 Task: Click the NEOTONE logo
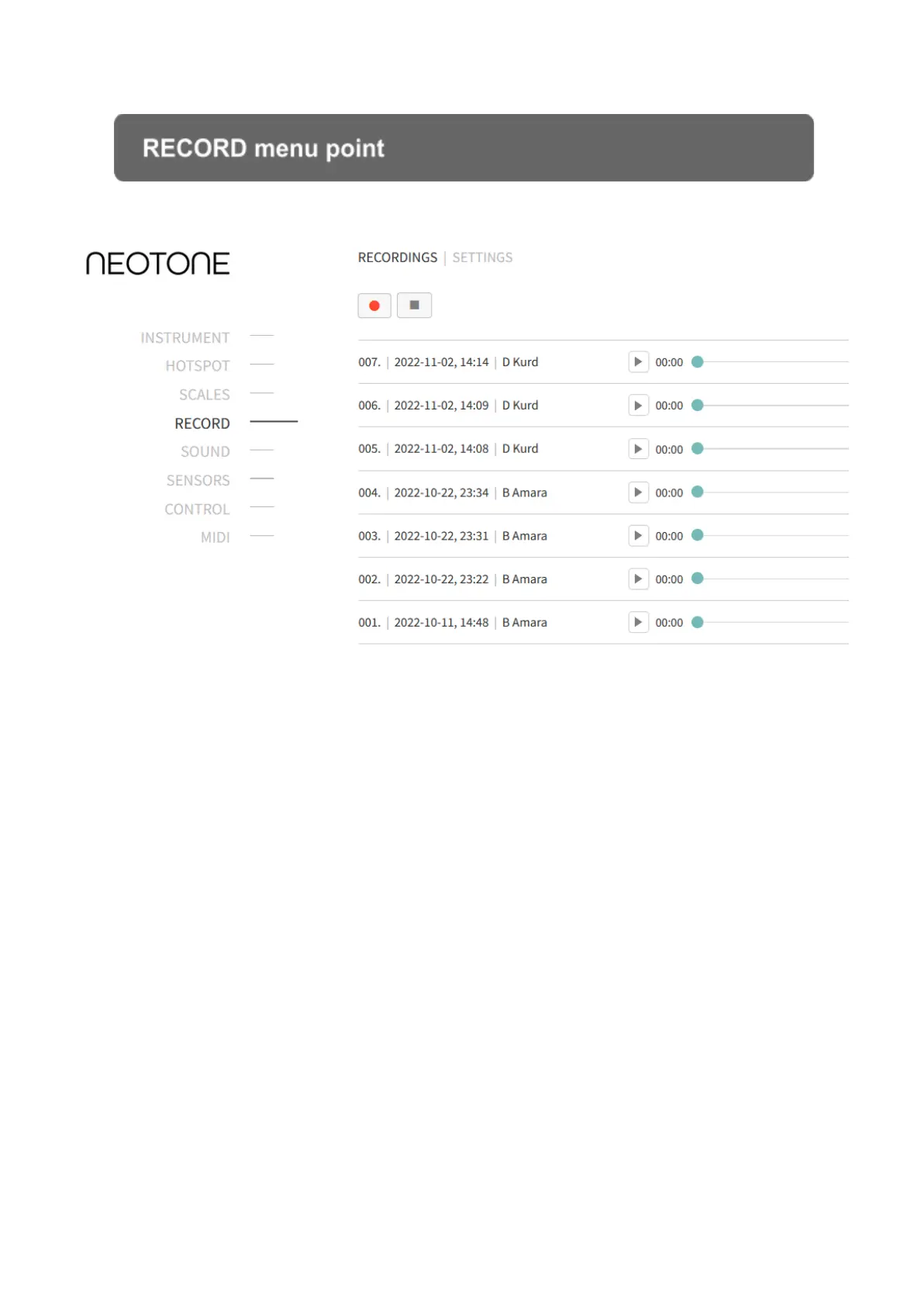158,264
